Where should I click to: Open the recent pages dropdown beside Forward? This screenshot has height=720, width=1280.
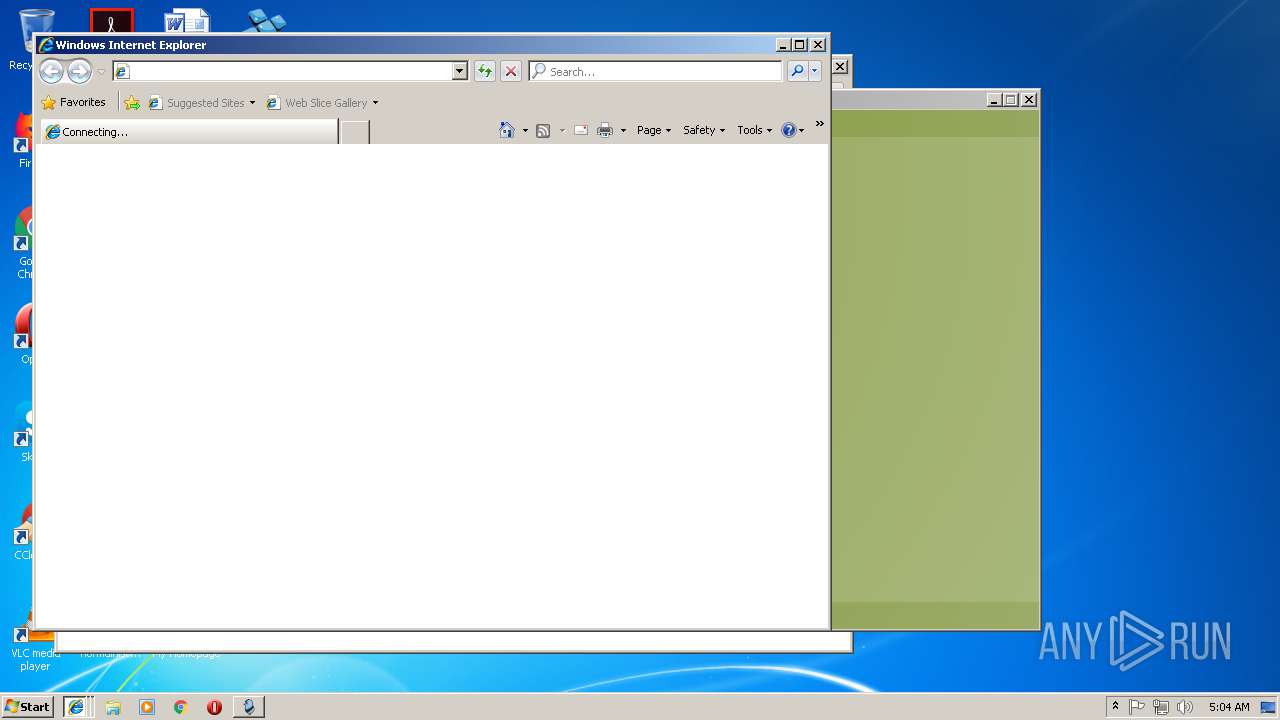[x=101, y=72]
